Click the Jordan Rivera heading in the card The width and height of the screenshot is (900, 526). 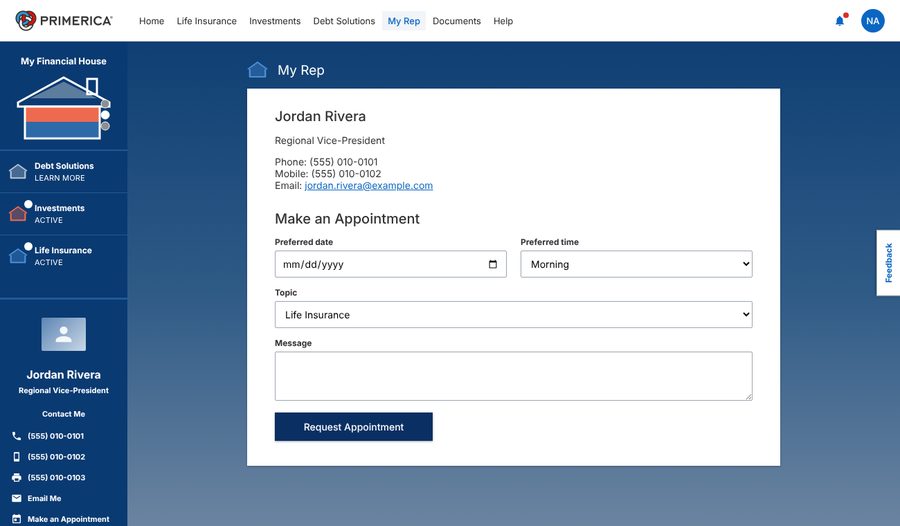(320, 116)
